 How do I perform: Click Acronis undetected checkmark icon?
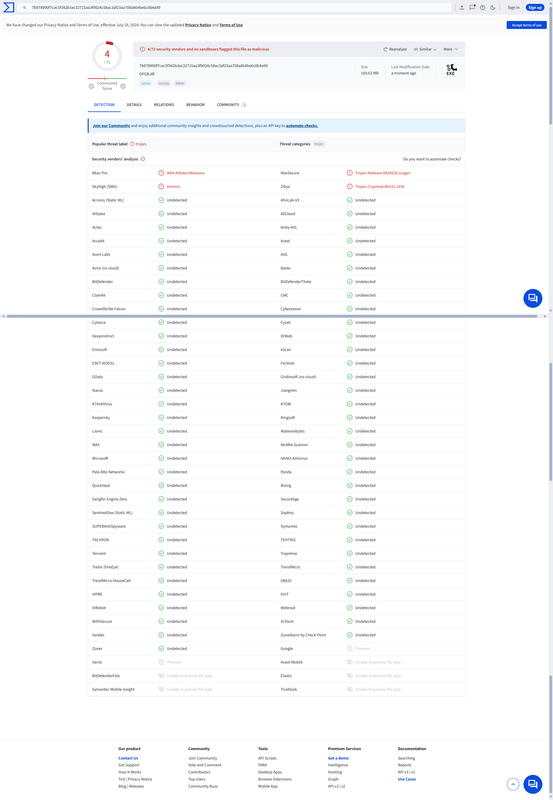coord(161,200)
